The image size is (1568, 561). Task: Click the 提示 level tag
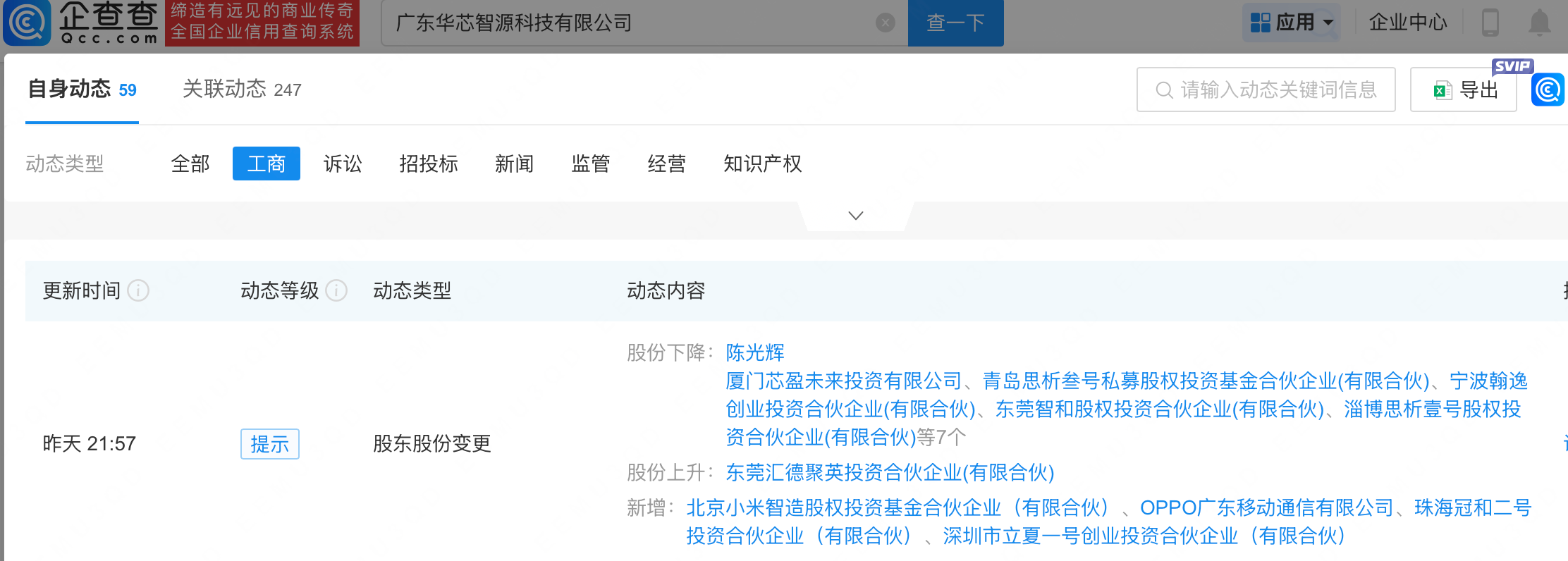[270, 444]
